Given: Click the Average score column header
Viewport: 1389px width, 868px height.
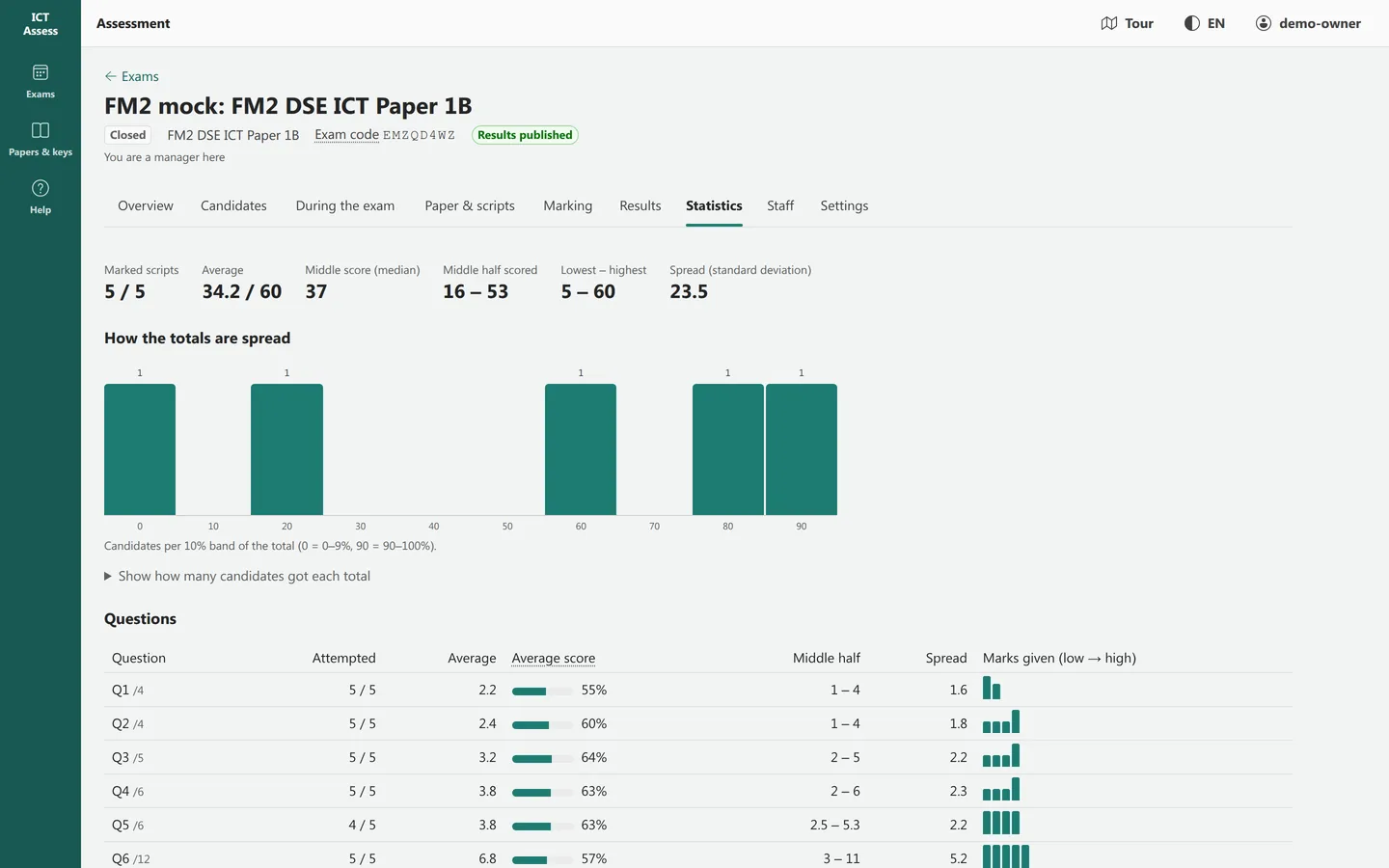Looking at the screenshot, I should (554, 658).
